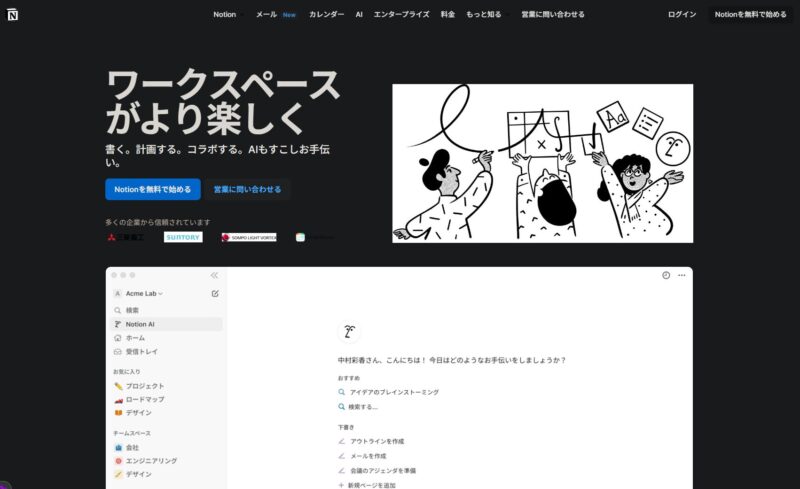Screen dimensions: 800x489
Task: Open the 検索 search item in sidebar
Action: tap(166, 310)
